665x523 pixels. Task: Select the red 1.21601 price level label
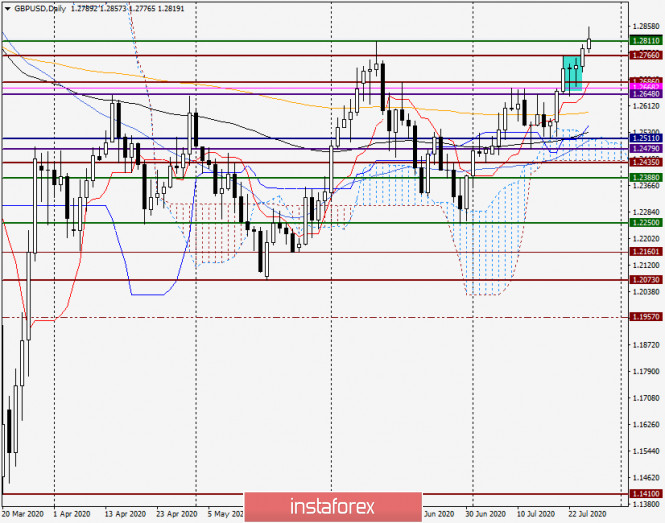(x=645, y=253)
